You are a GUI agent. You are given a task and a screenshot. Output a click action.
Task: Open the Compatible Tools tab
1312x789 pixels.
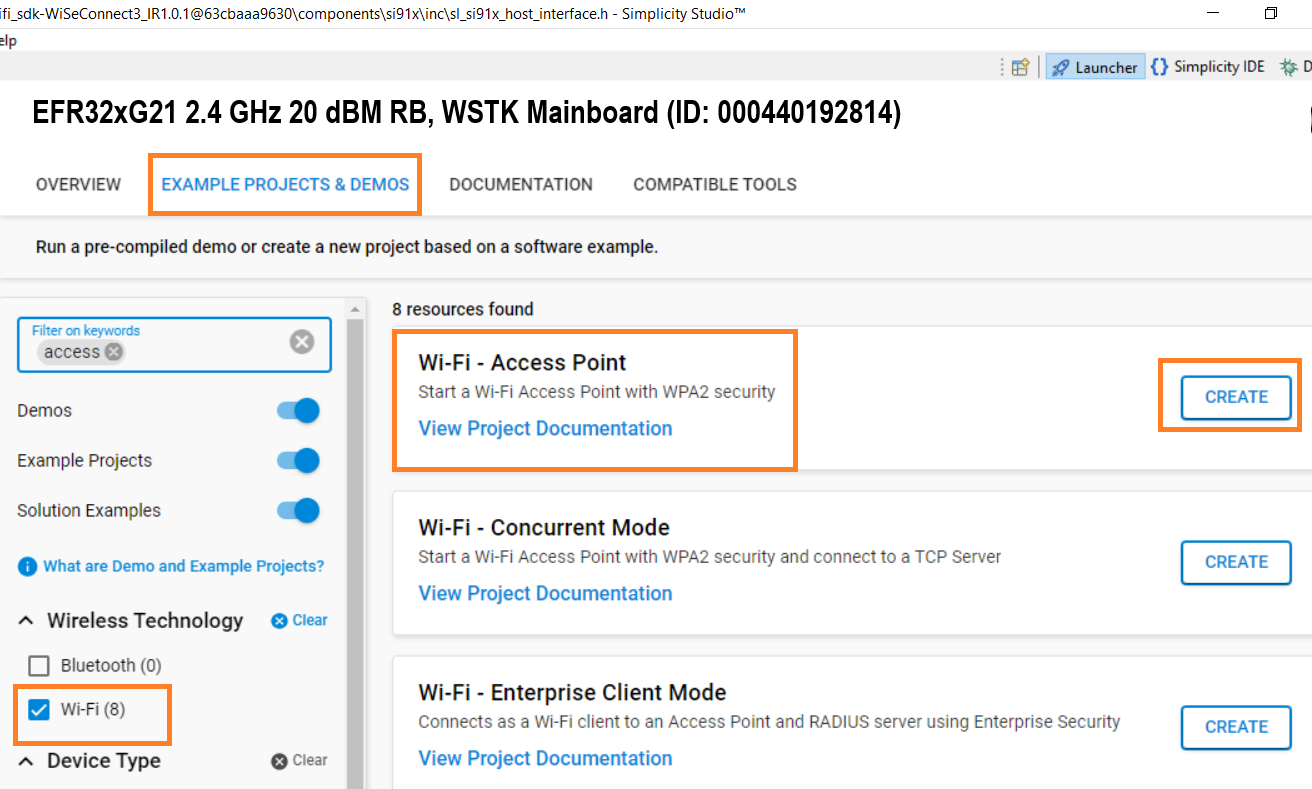(x=715, y=184)
